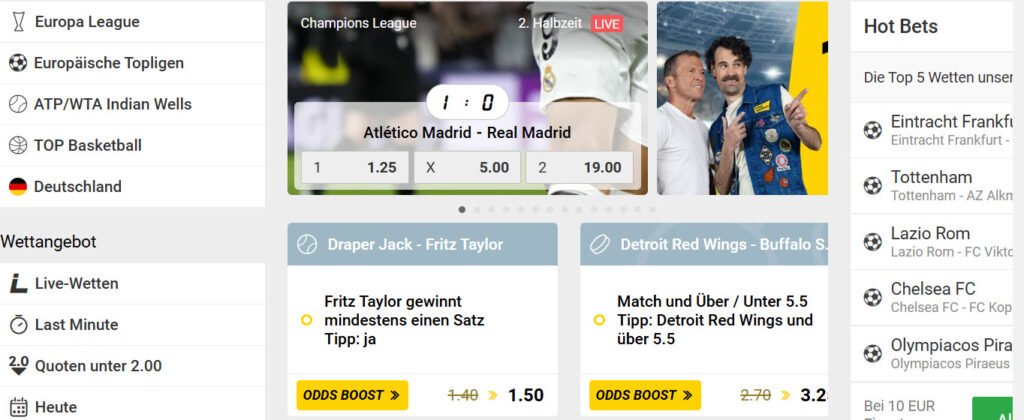Select the Detroit Red Wings bet radio circle
This screenshot has height=420, width=1024.
(x=599, y=320)
